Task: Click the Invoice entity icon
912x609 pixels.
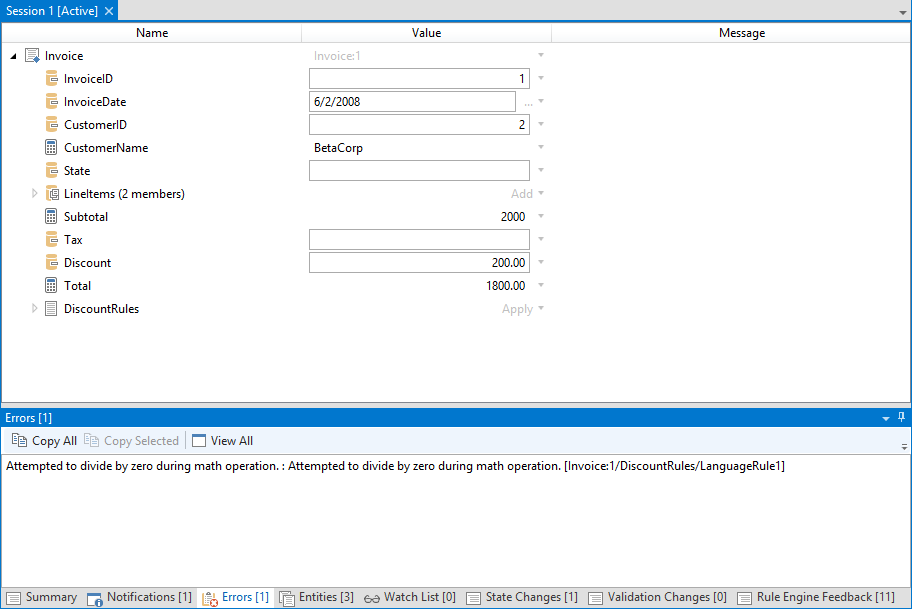Action: tap(32, 56)
